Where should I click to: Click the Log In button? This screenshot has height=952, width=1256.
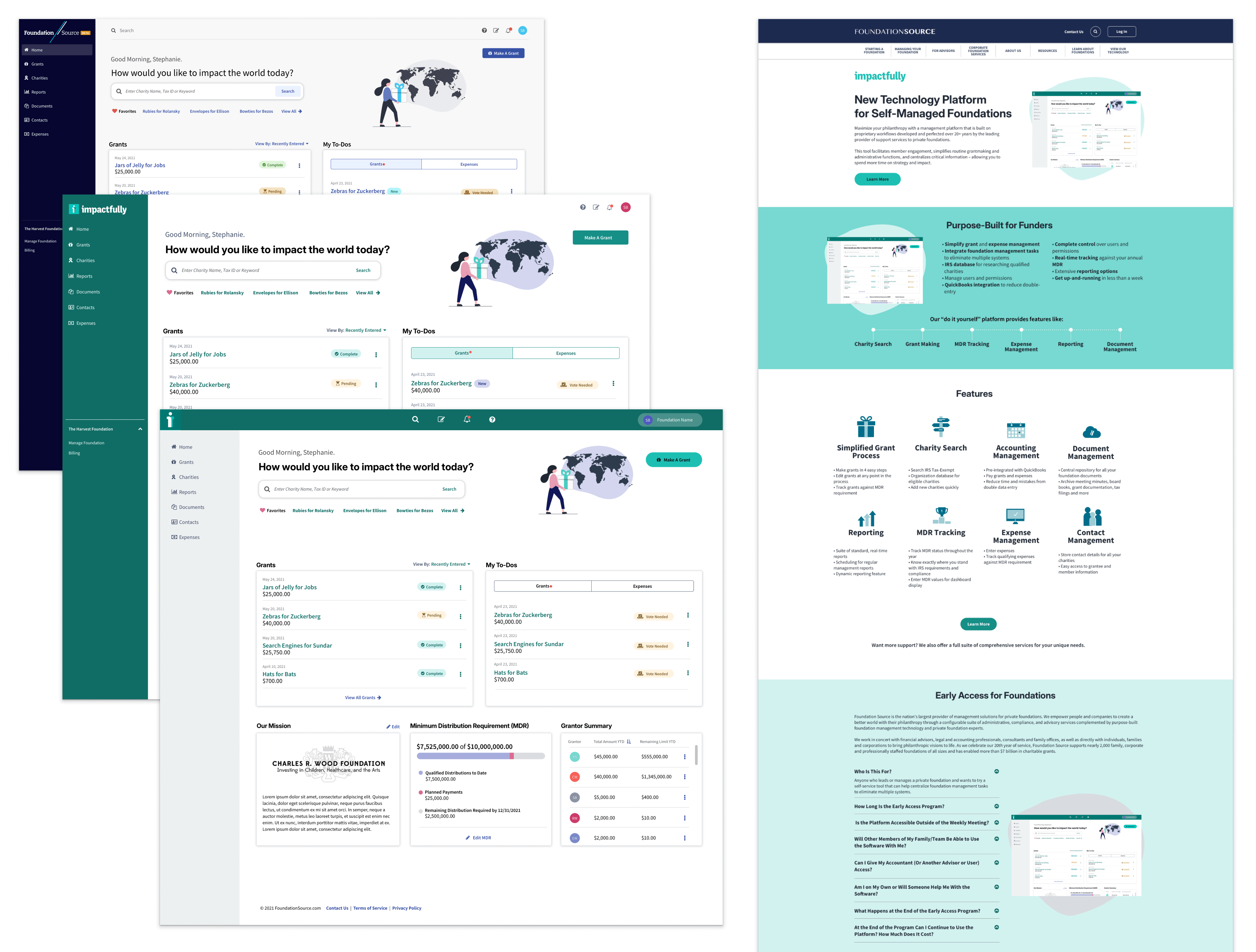(x=1122, y=32)
